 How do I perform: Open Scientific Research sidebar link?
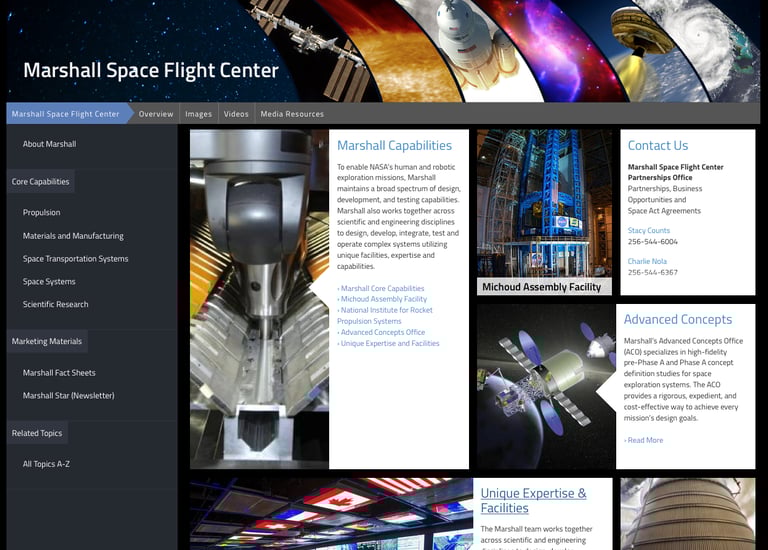[x=55, y=304]
